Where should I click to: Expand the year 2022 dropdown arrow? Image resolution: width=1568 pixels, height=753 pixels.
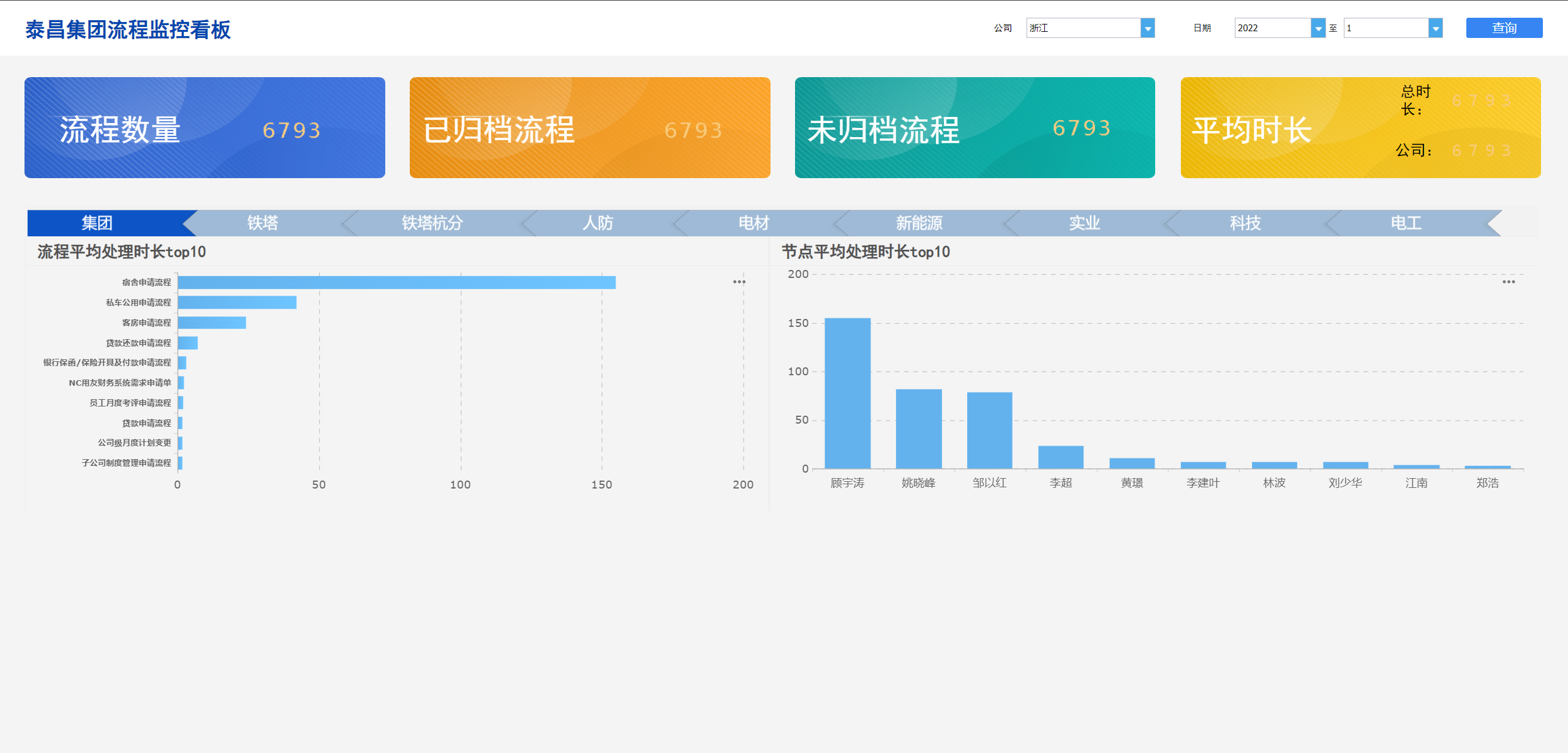coord(1318,28)
